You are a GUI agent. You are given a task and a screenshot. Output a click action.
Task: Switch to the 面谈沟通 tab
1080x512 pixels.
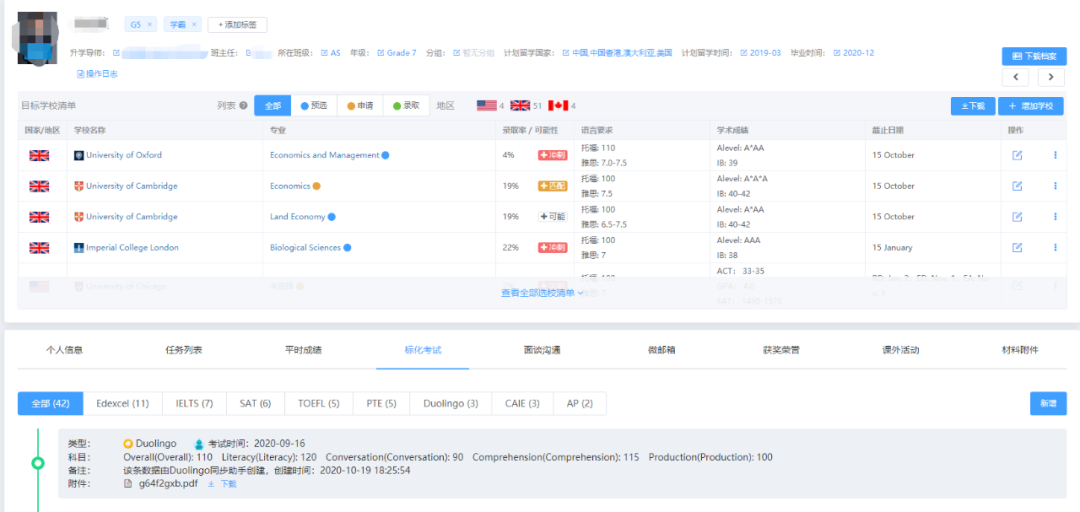tap(542, 350)
